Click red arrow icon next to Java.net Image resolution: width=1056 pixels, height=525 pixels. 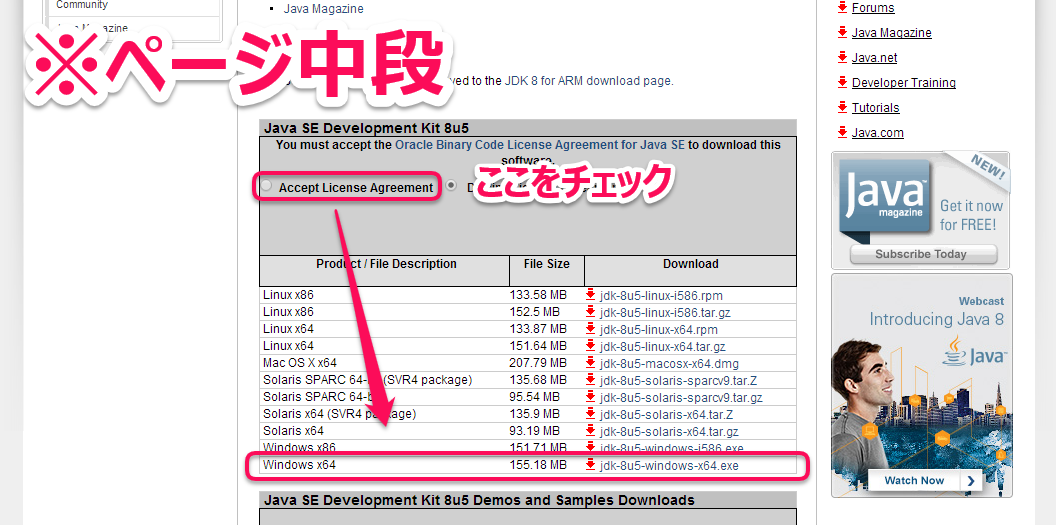842,57
